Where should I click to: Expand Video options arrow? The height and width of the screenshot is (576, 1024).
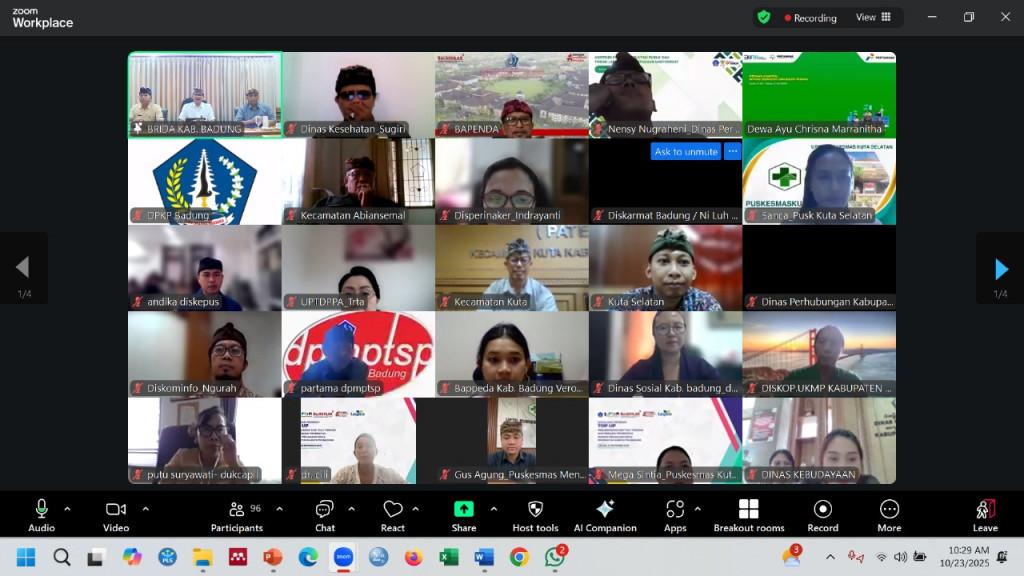click(145, 509)
